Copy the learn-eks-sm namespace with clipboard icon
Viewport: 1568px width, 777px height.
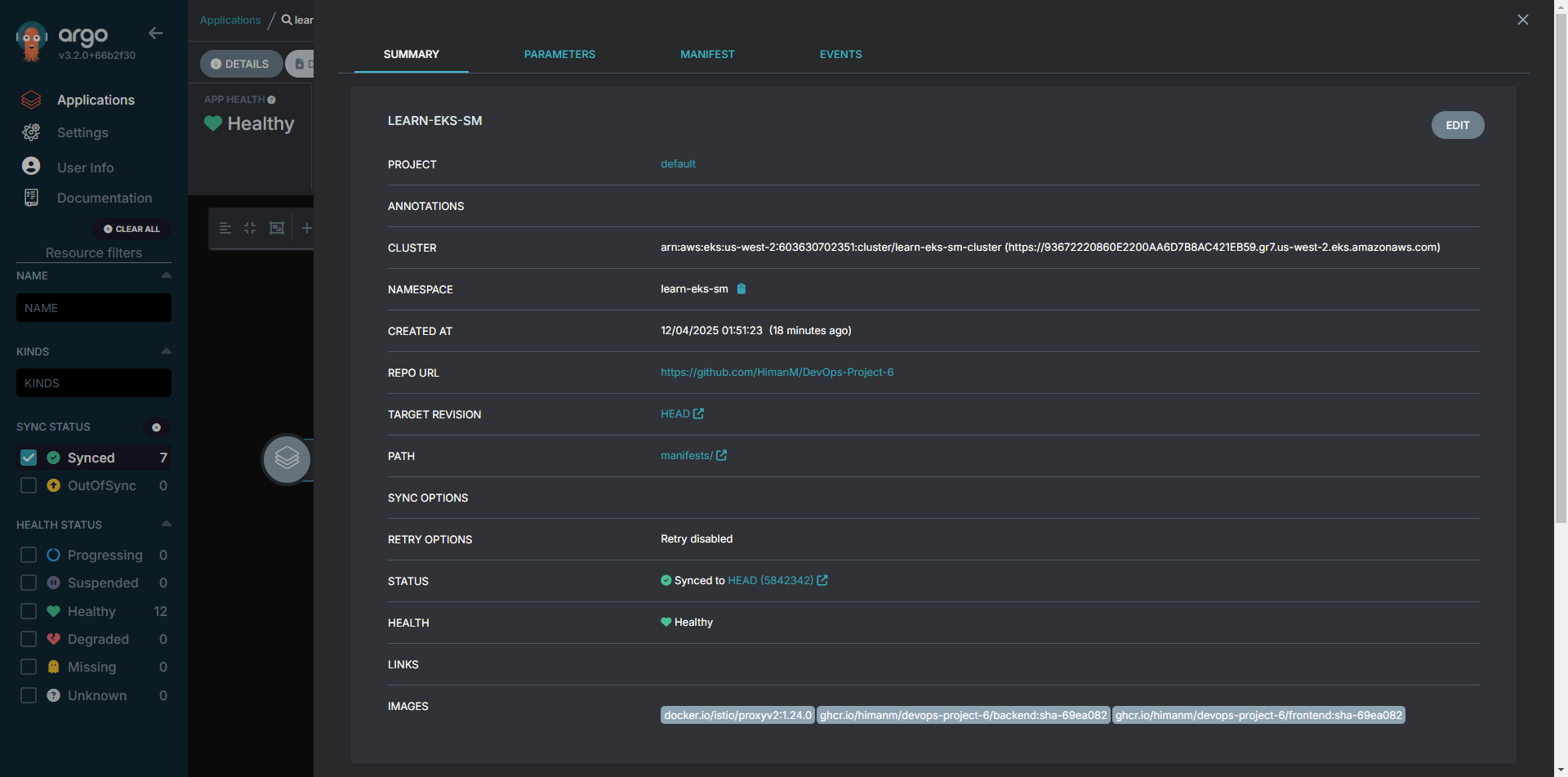[742, 288]
